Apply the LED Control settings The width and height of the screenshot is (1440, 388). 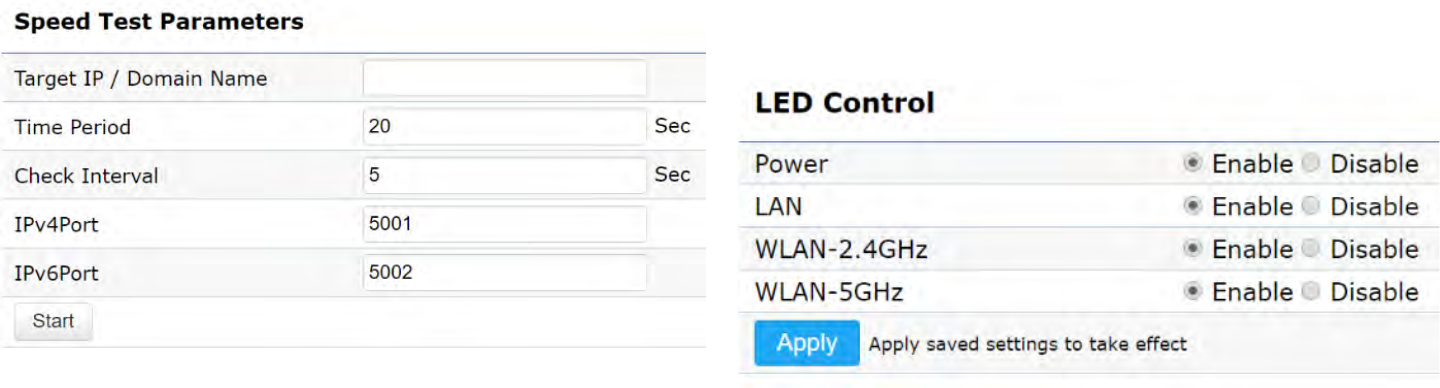click(x=807, y=343)
